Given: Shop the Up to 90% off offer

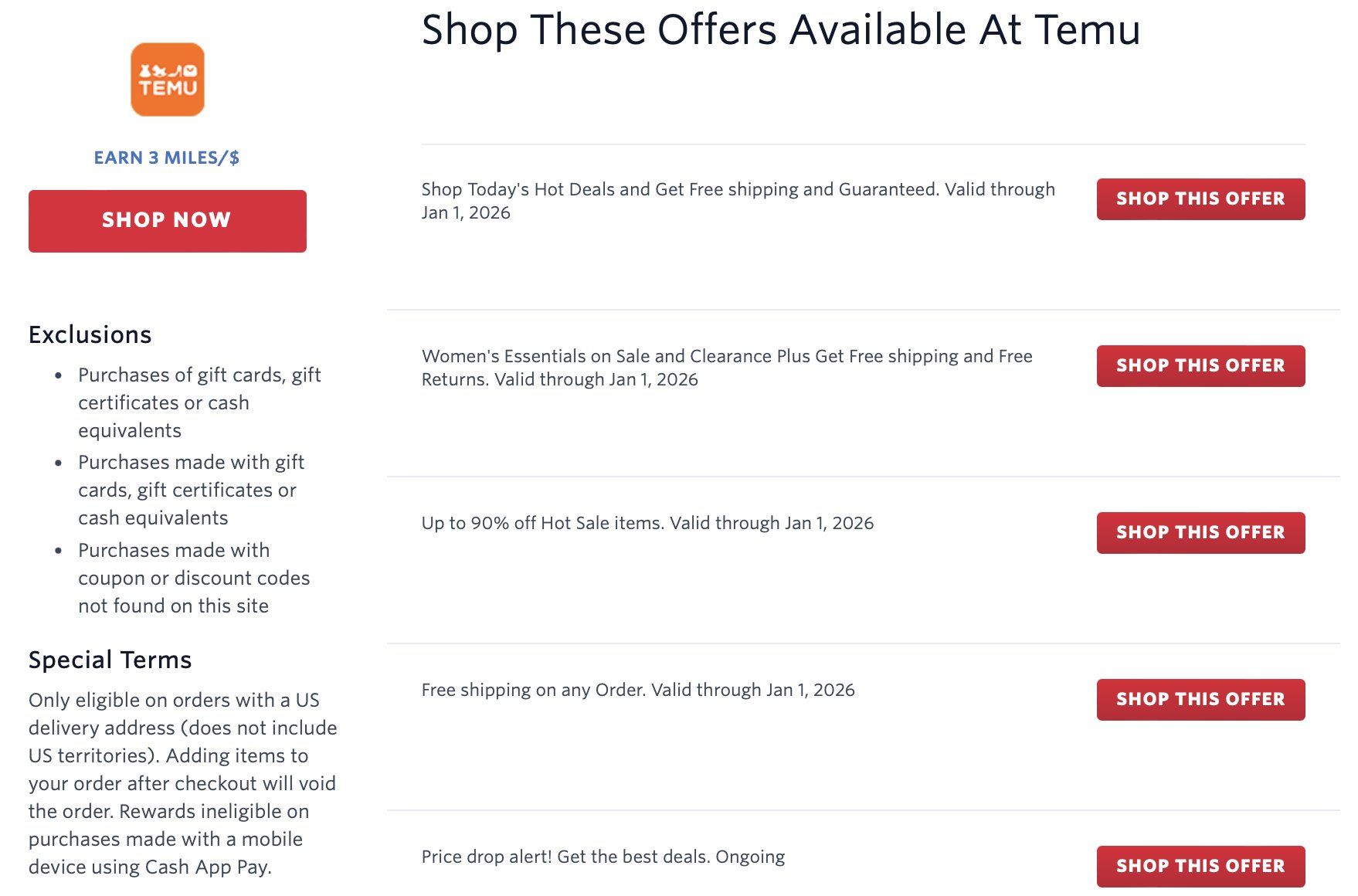Looking at the screenshot, I should [1200, 533].
